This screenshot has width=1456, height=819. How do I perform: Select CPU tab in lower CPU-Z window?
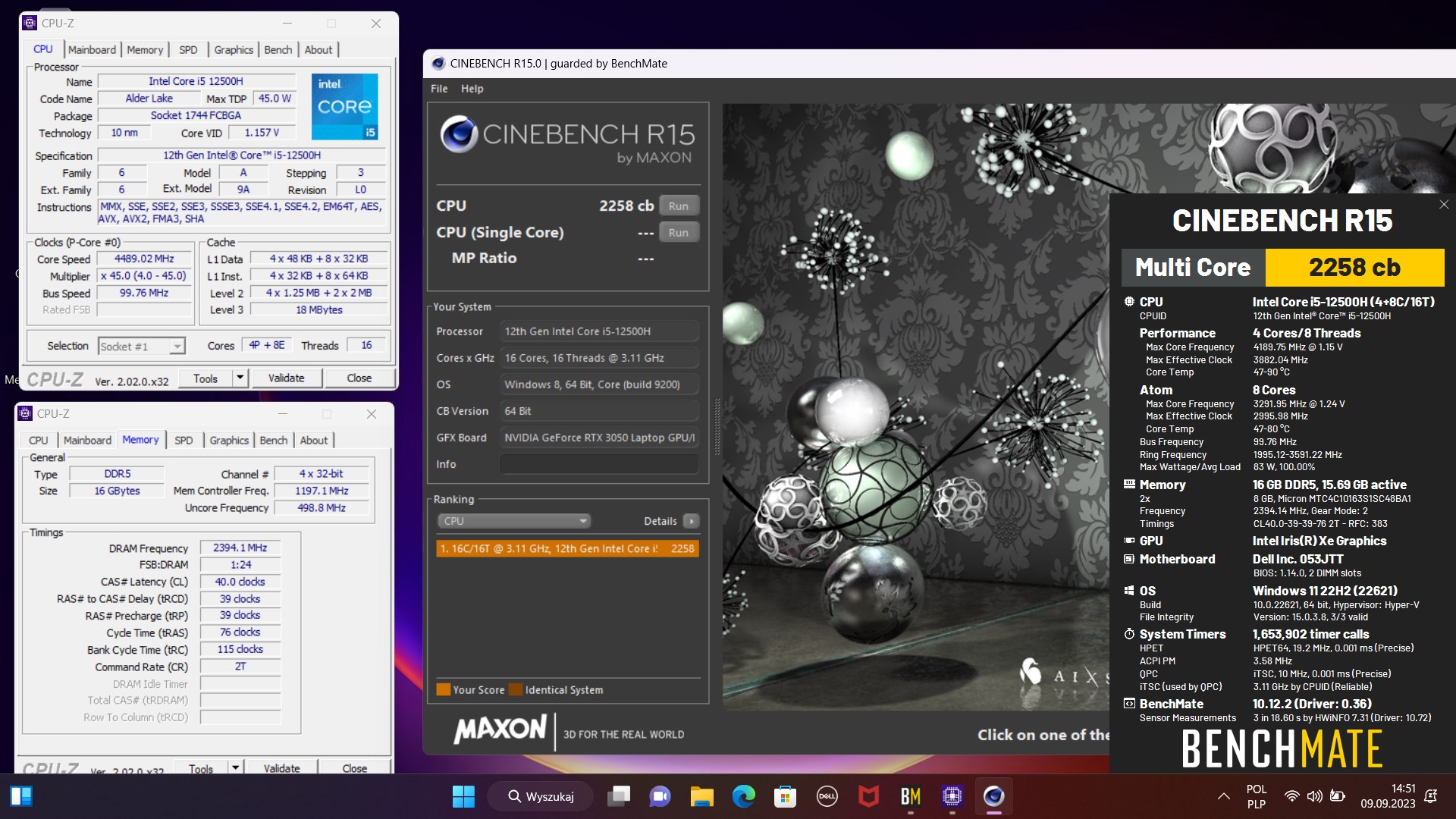coord(38,440)
